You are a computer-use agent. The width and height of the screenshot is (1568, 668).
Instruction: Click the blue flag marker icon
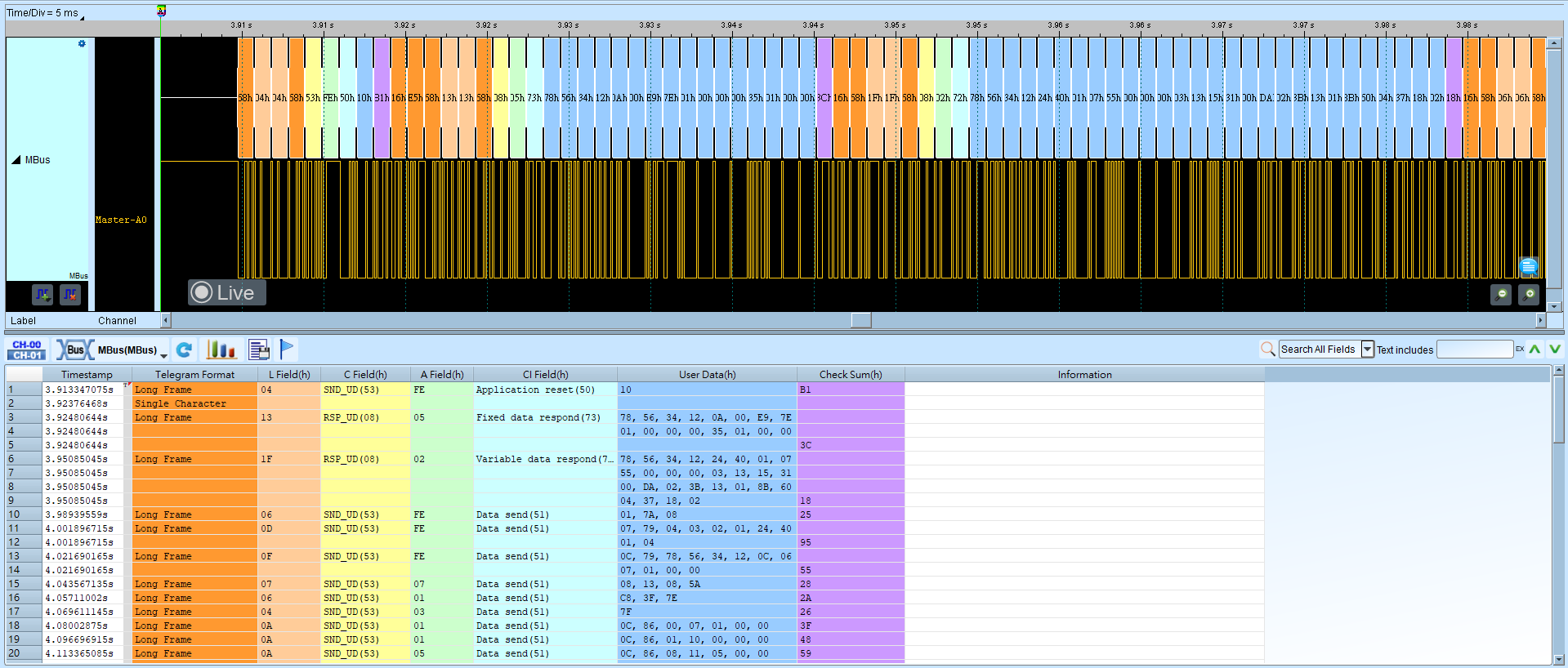tap(287, 350)
